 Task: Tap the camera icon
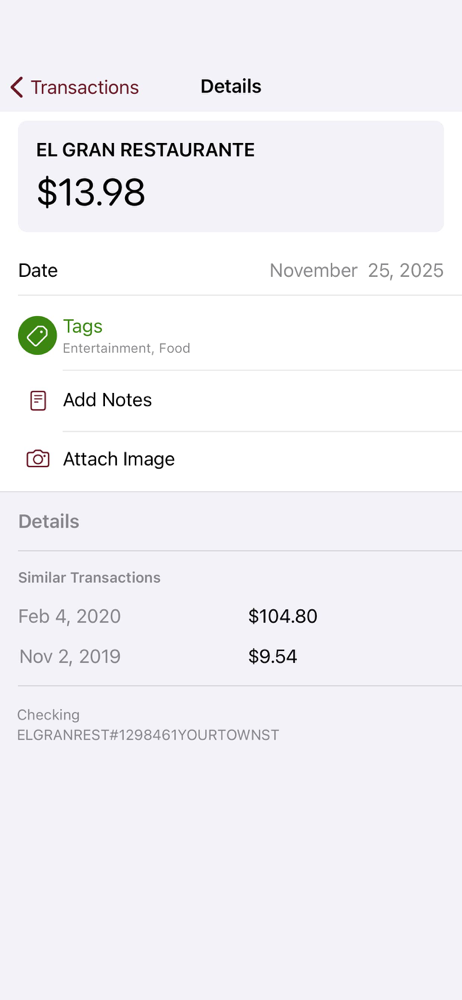click(38, 459)
